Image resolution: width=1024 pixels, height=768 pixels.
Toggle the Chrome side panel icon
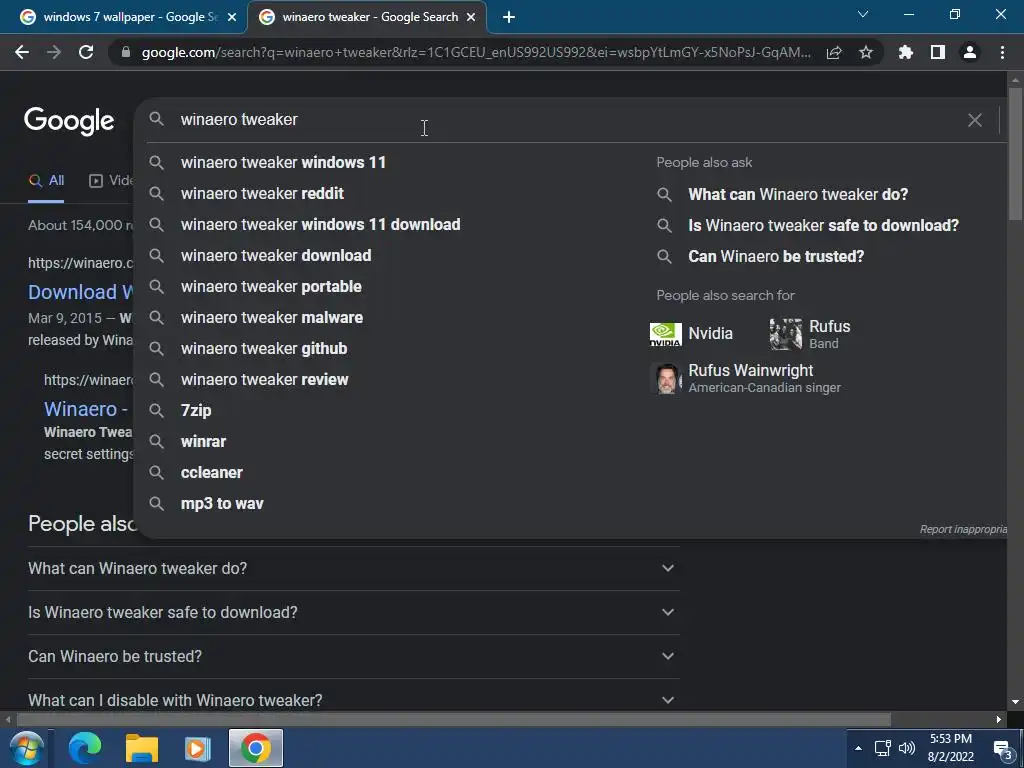pos(938,52)
